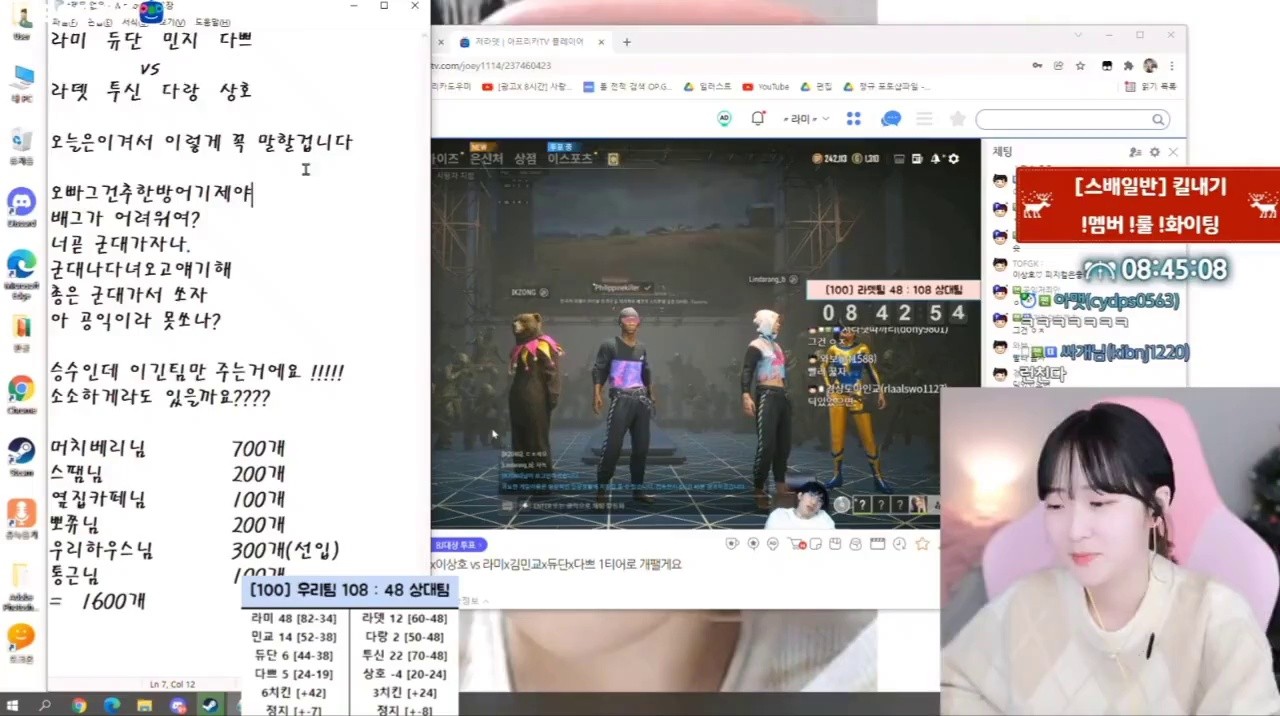The height and width of the screenshot is (716, 1280).
Task: Click the BJ대상 투표 button
Action: tap(459, 545)
